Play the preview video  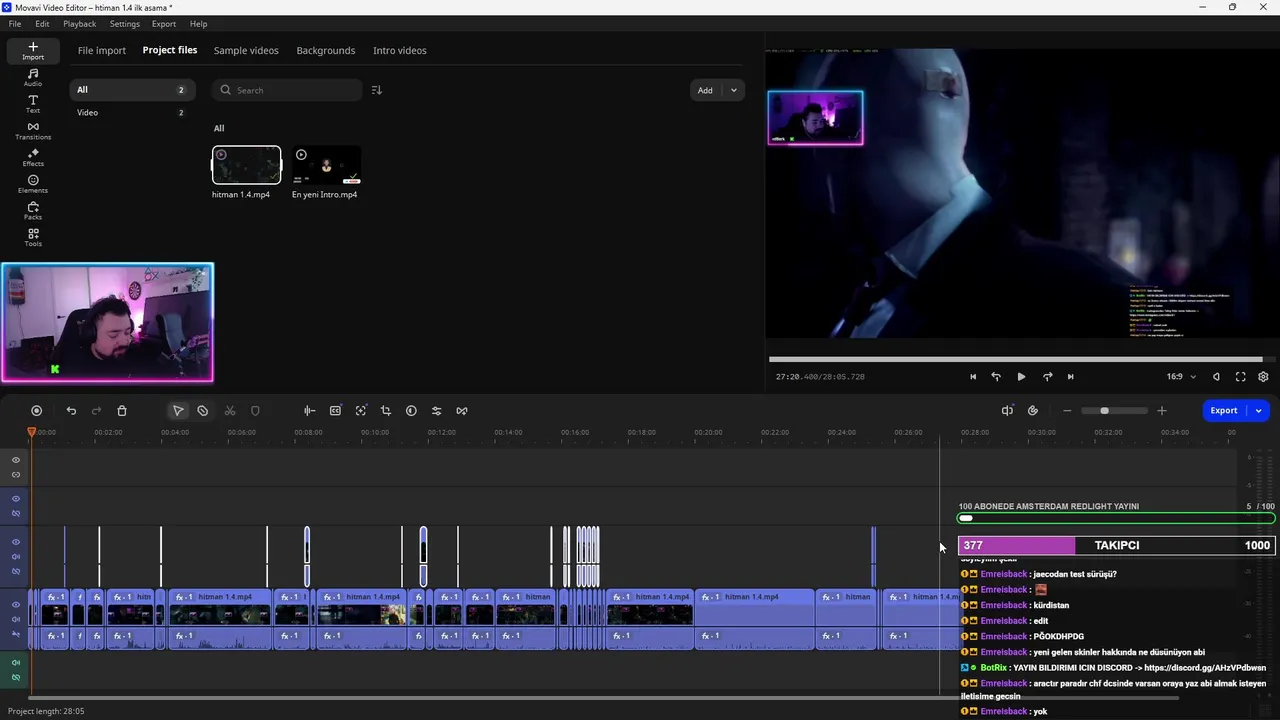coord(1021,377)
